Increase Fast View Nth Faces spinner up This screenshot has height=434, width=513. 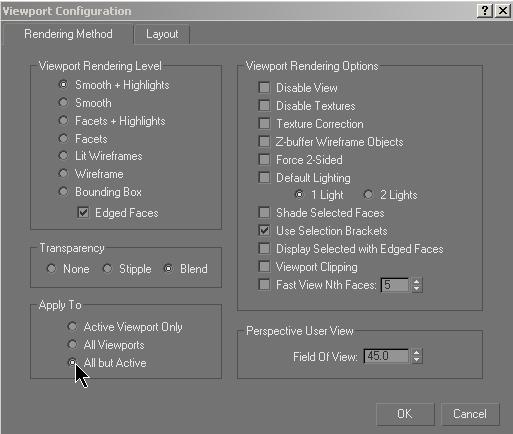coord(416,282)
